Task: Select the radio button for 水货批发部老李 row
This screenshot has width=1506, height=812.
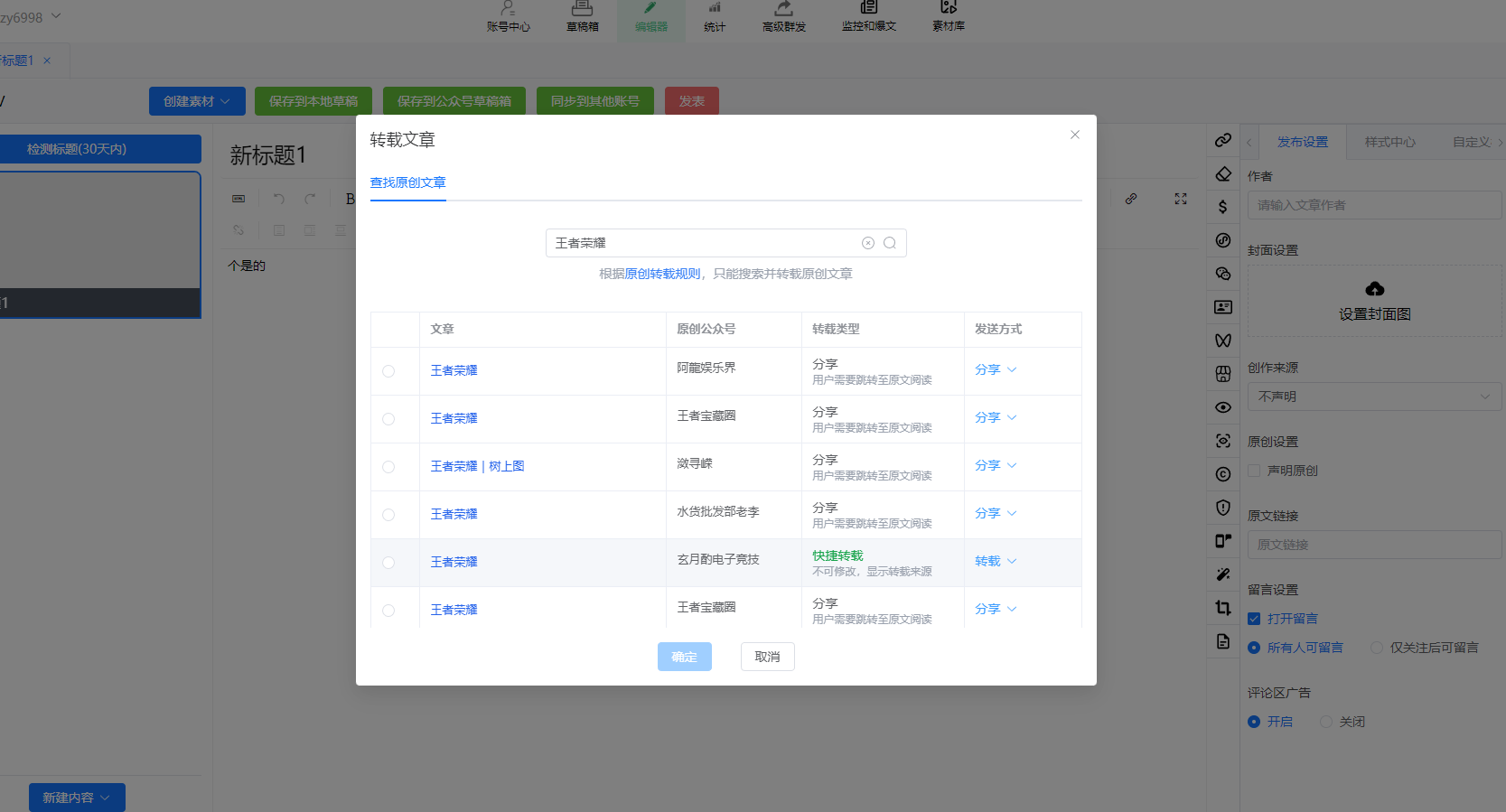Action: coord(388,515)
